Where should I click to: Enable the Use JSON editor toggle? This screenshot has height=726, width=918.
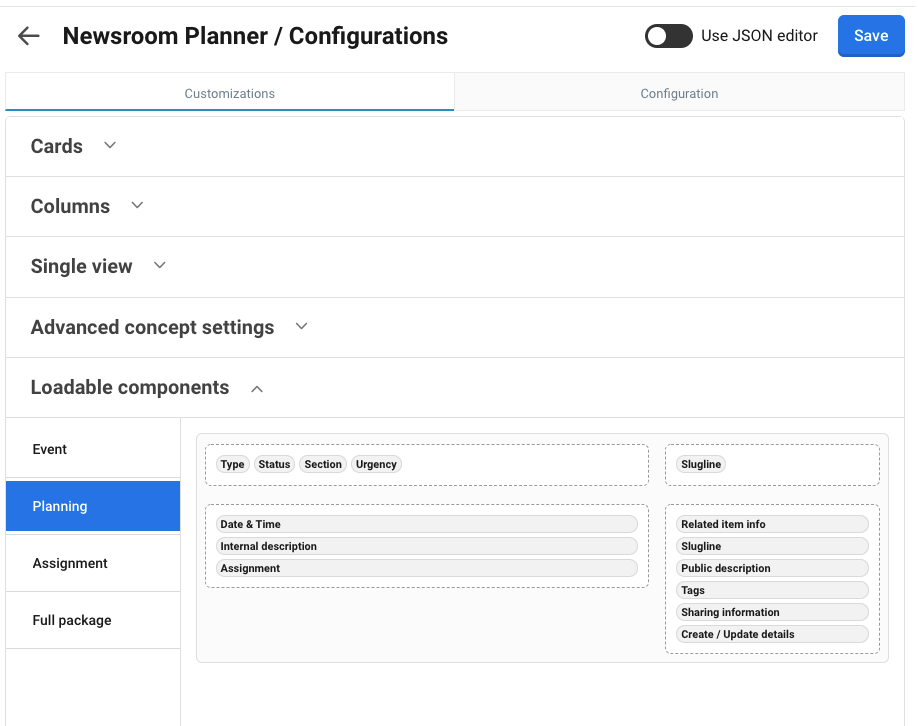[x=668, y=36]
